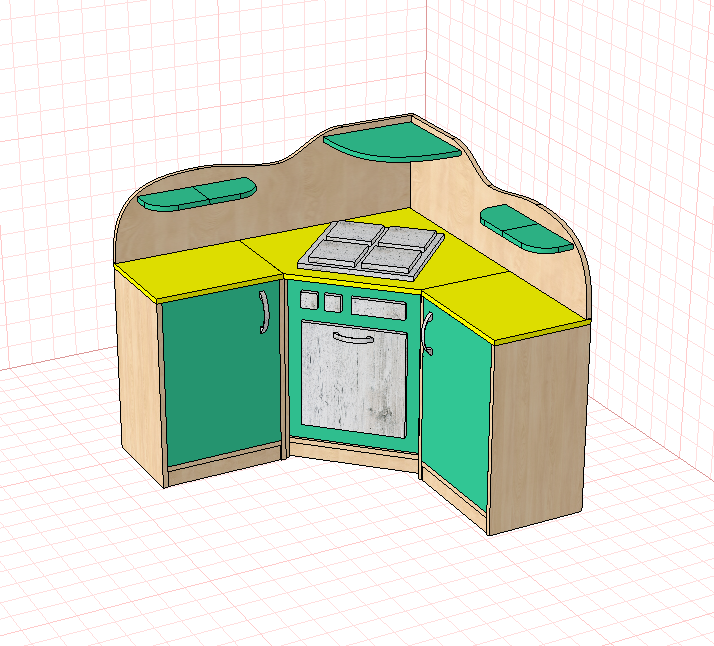Select the green shelf on right back panel
The image size is (714, 646).
pyautogui.click(x=526, y=228)
